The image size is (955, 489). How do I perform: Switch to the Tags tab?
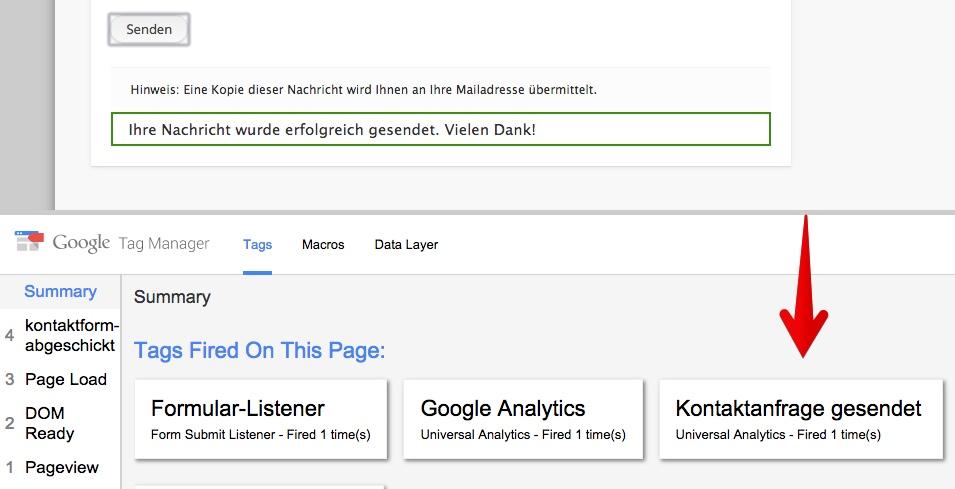coord(258,244)
